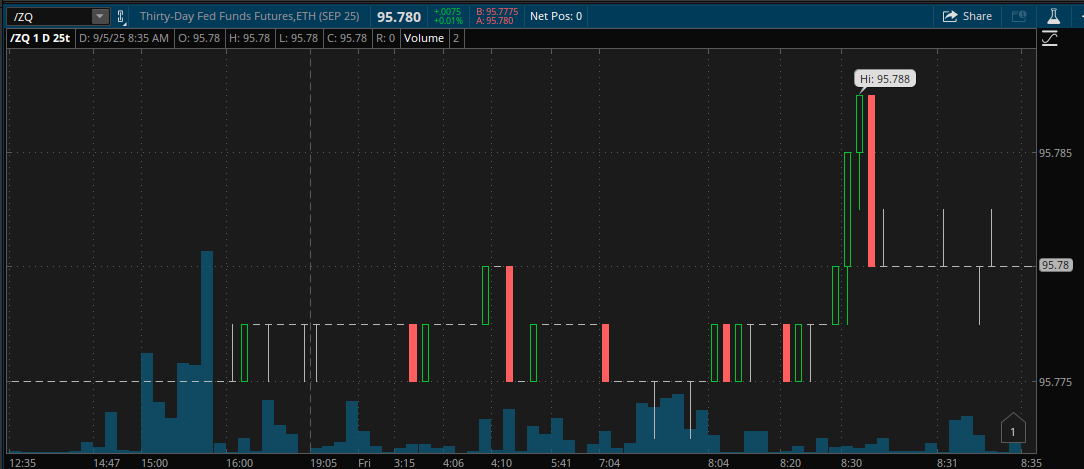Click the 'Net Pos: 0' label
This screenshot has height=469, width=1084.
click(x=556, y=16)
